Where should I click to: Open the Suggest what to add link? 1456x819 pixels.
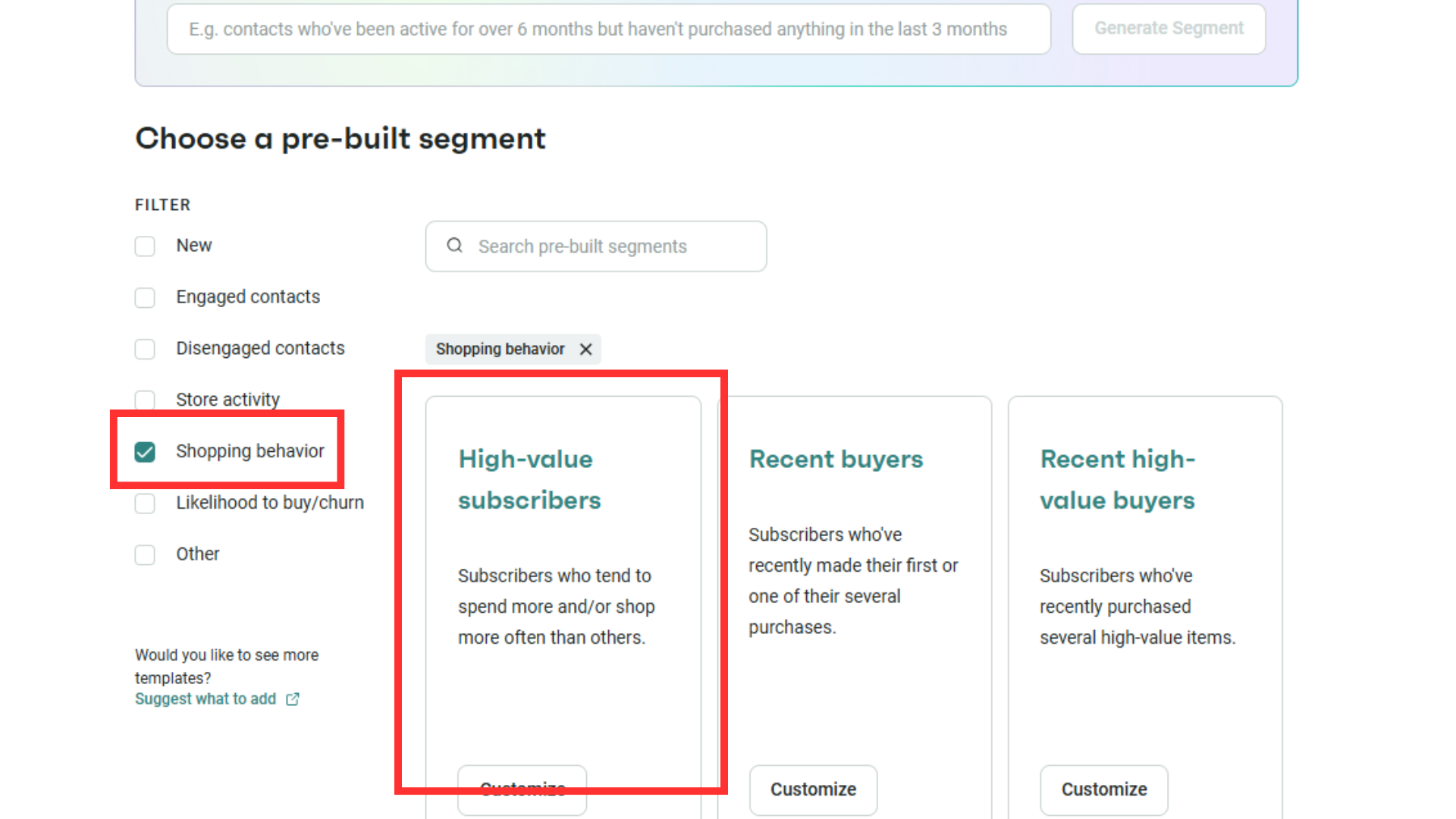[x=206, y=699]
